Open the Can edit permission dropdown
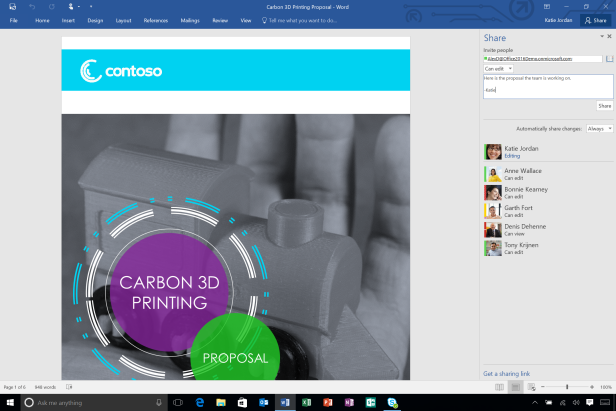This screenshot has height=411, width=616. click(x=498, y=69)
